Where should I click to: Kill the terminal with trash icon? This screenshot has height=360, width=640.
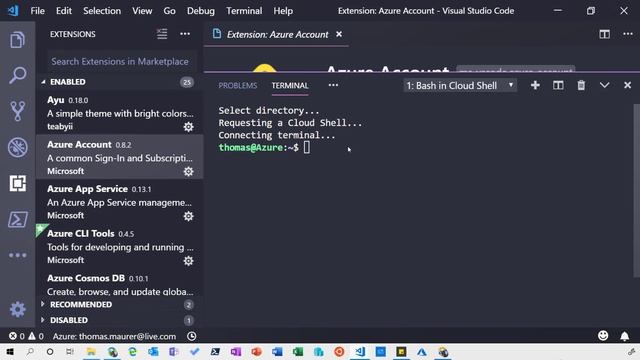point(581,85)
